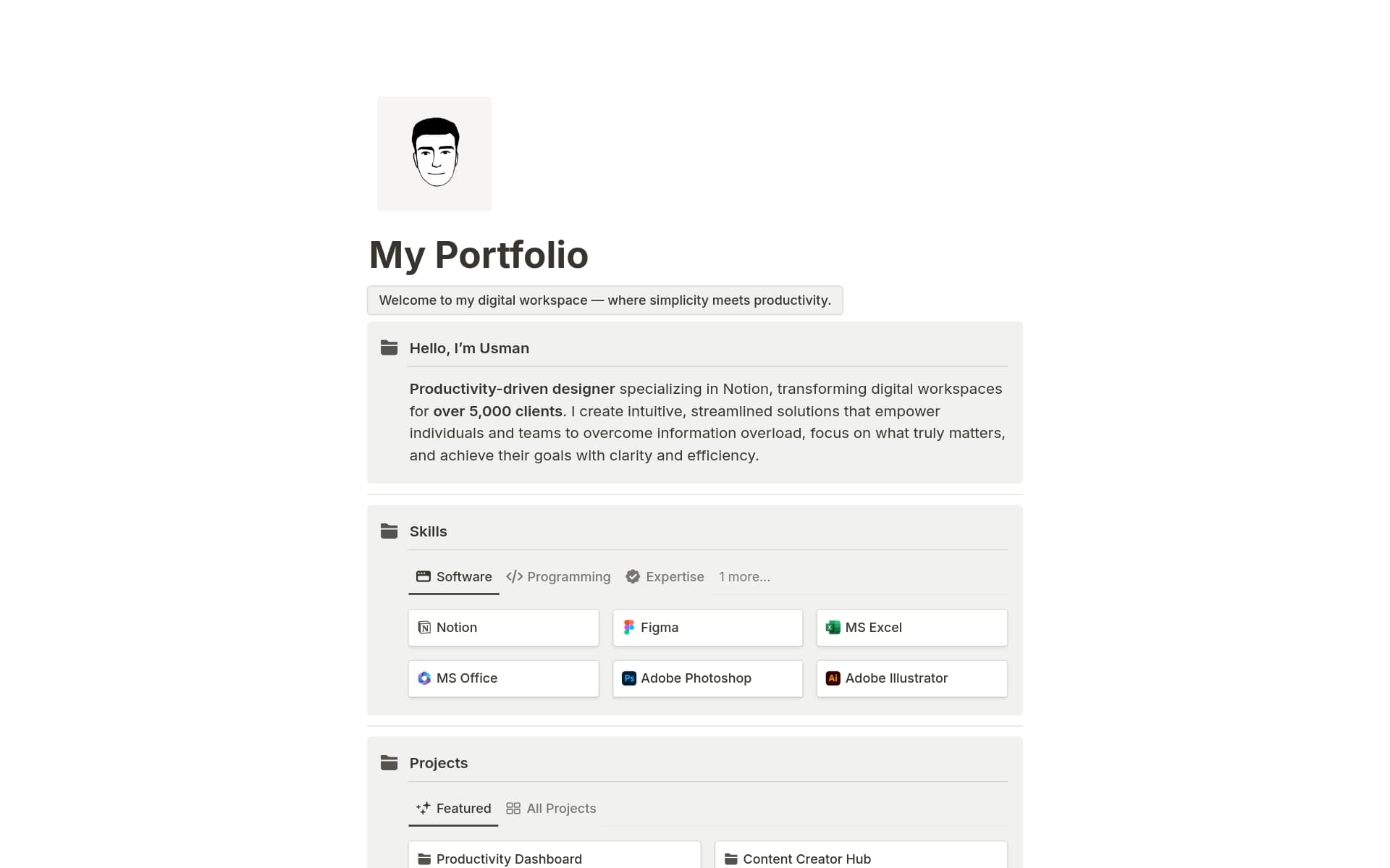Click the Notion icon on the Notion skill card
This screenshot has width=1390, height=868.
click(x=424, y=628)
